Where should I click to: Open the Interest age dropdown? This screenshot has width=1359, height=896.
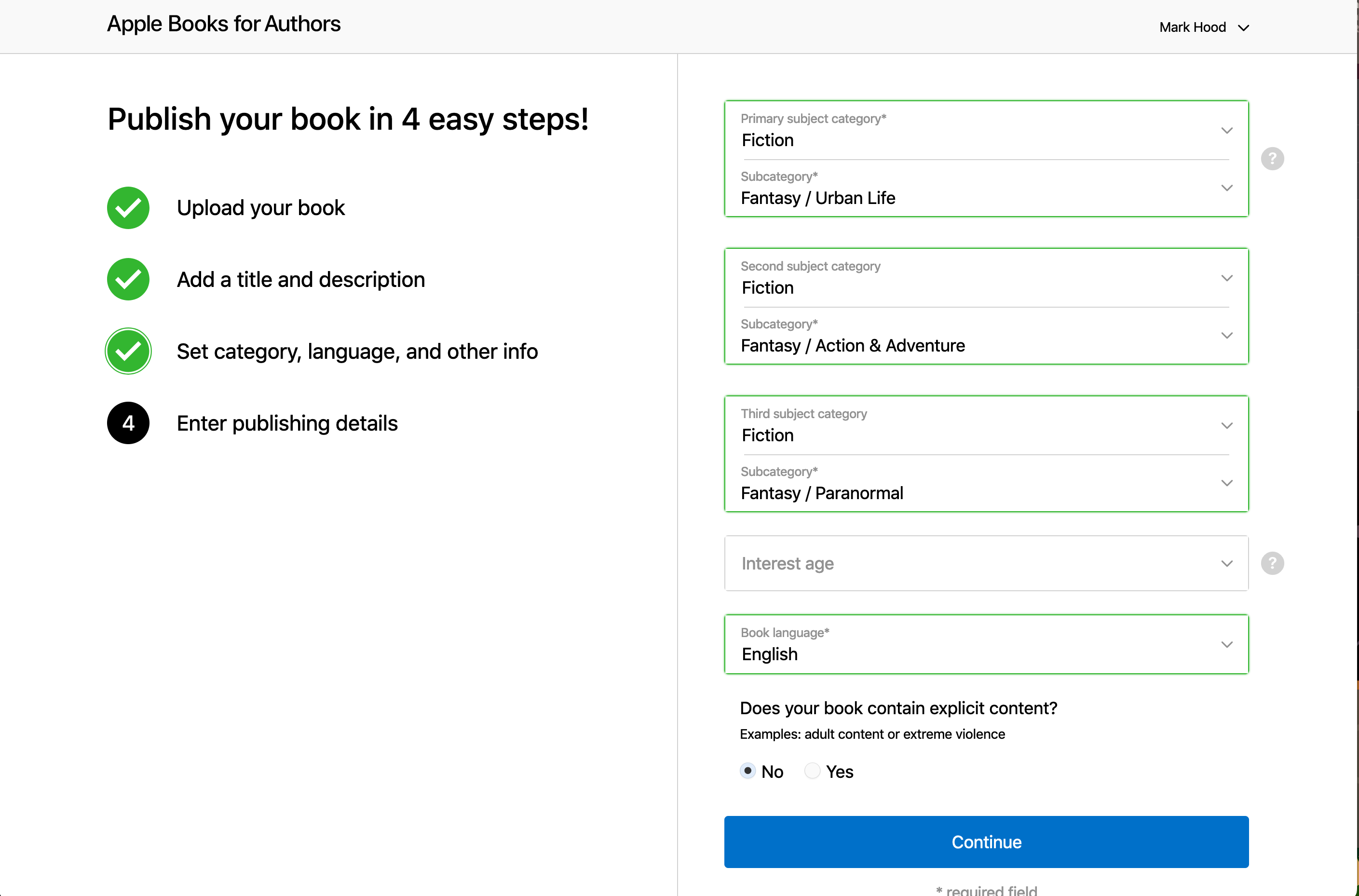[986, 563]
